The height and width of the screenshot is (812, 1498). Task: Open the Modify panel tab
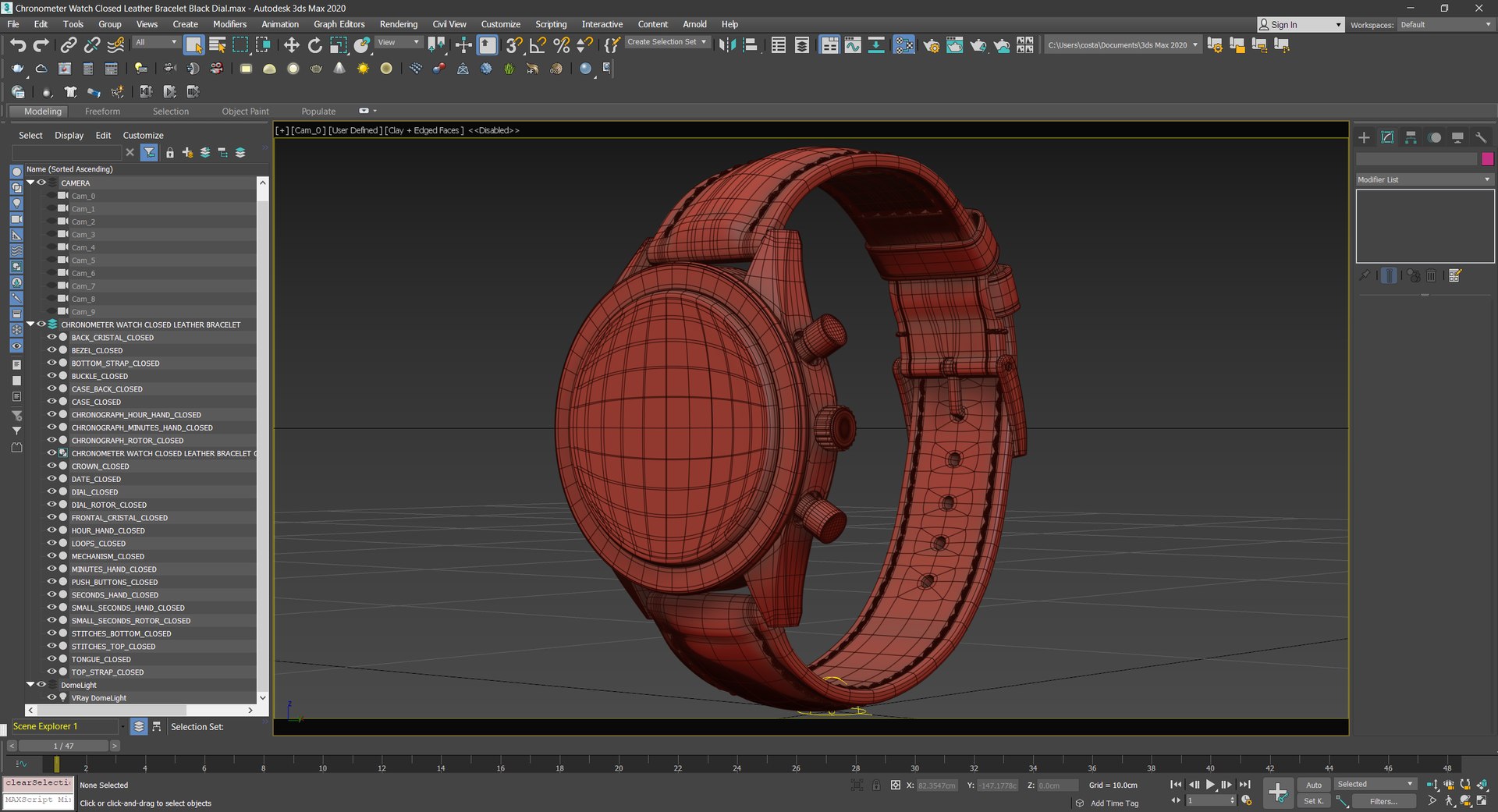click(x=1387, y=137)
